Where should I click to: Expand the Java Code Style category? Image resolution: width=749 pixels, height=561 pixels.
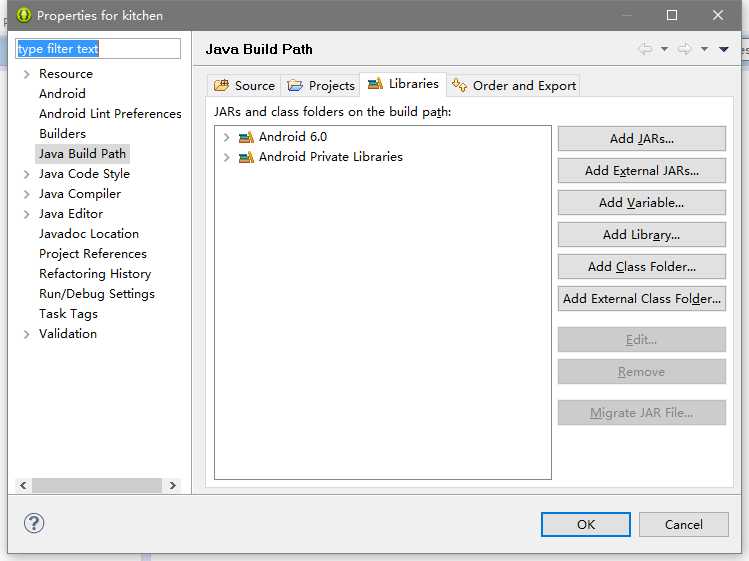click(x=27, y=174)
